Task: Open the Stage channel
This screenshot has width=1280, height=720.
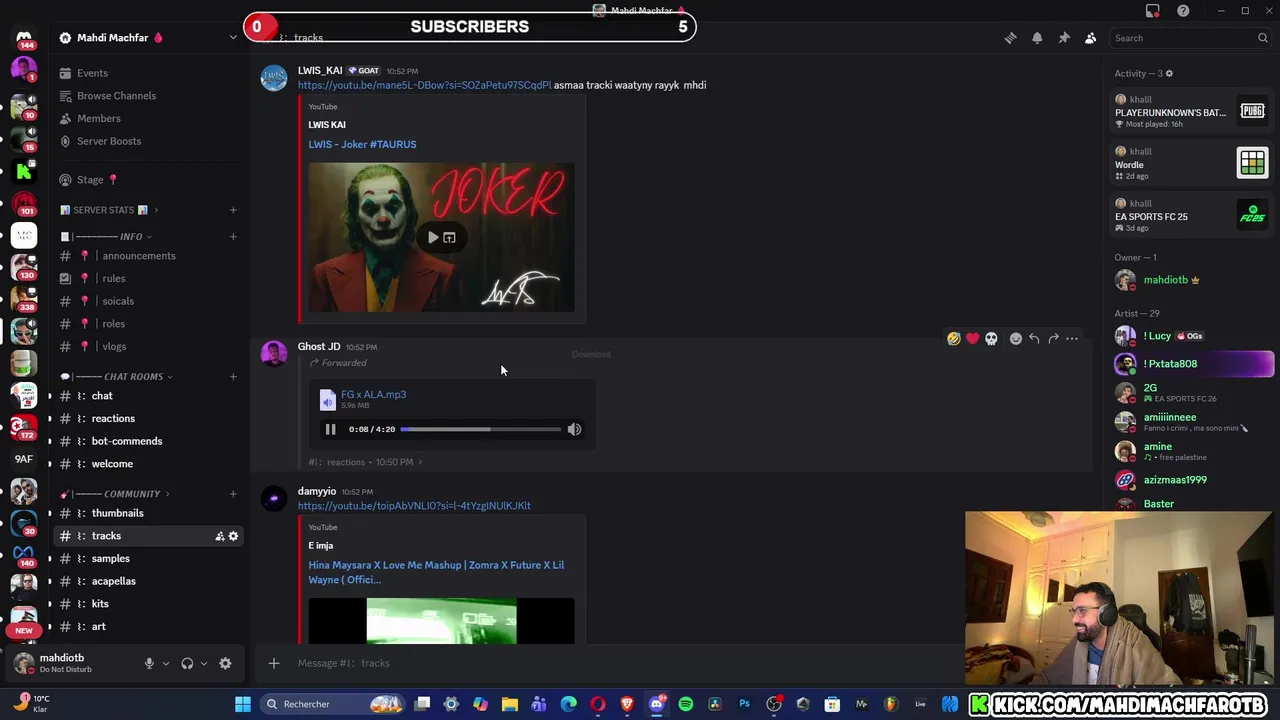Action: [x=90, y=180]
